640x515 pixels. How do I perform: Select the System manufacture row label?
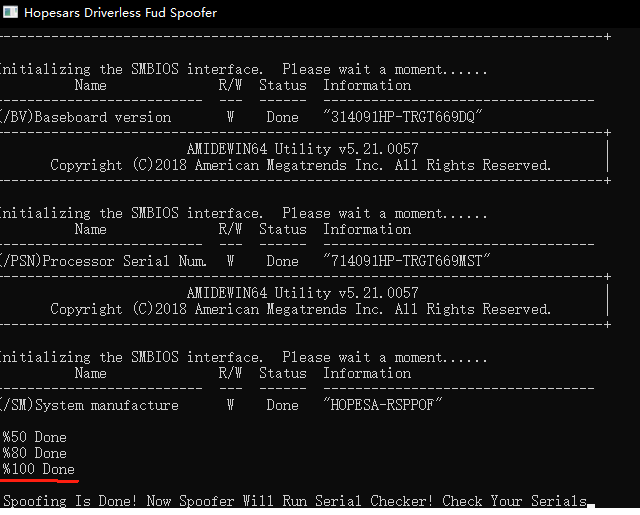tap(90, 405)
